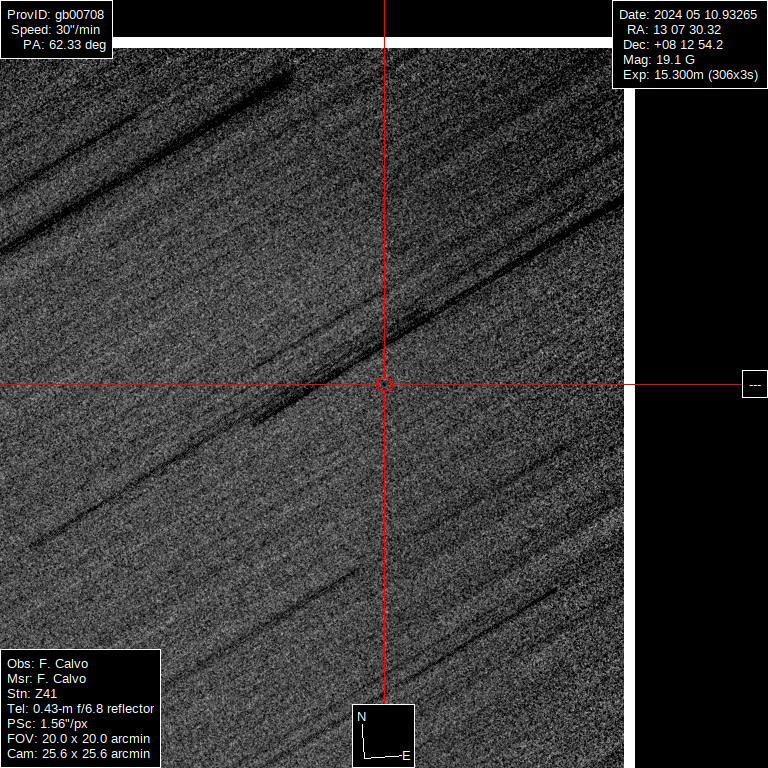Select the 'FOV: 20.0 x 20.0 arcmin' text
The width and height of the screenshot is (768, 768).
[x=79, y=739]
